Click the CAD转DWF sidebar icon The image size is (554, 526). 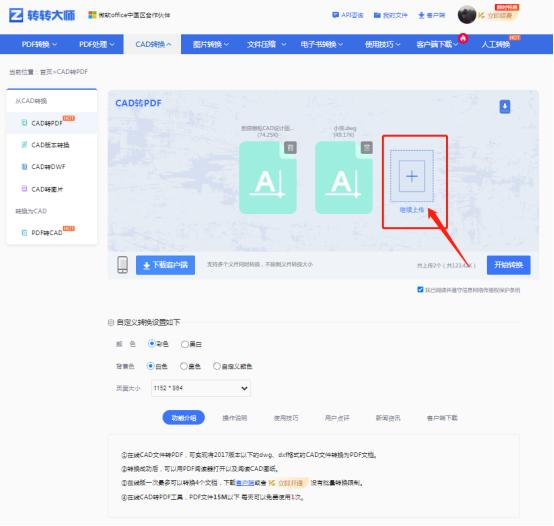click(x=24, y=167)
